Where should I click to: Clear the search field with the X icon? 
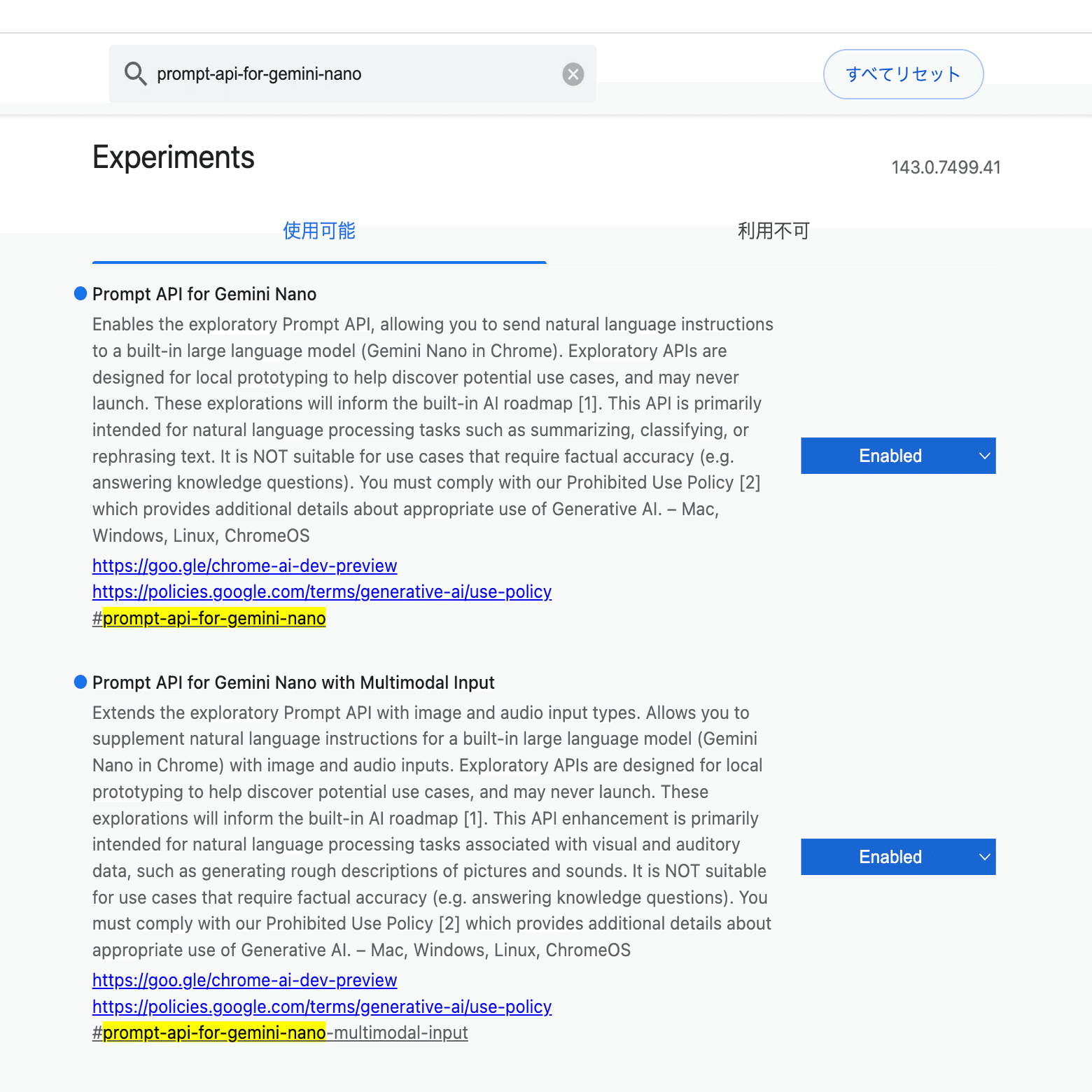[x=573, y=74]
